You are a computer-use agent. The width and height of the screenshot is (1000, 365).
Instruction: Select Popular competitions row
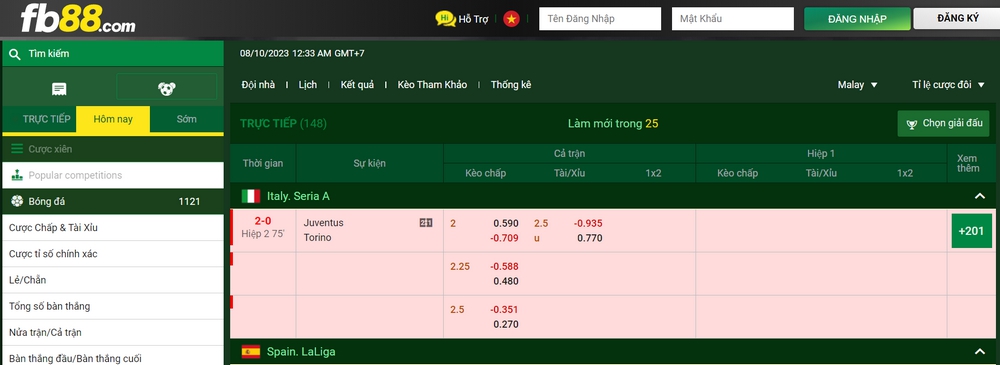click(x=113, y=175)
